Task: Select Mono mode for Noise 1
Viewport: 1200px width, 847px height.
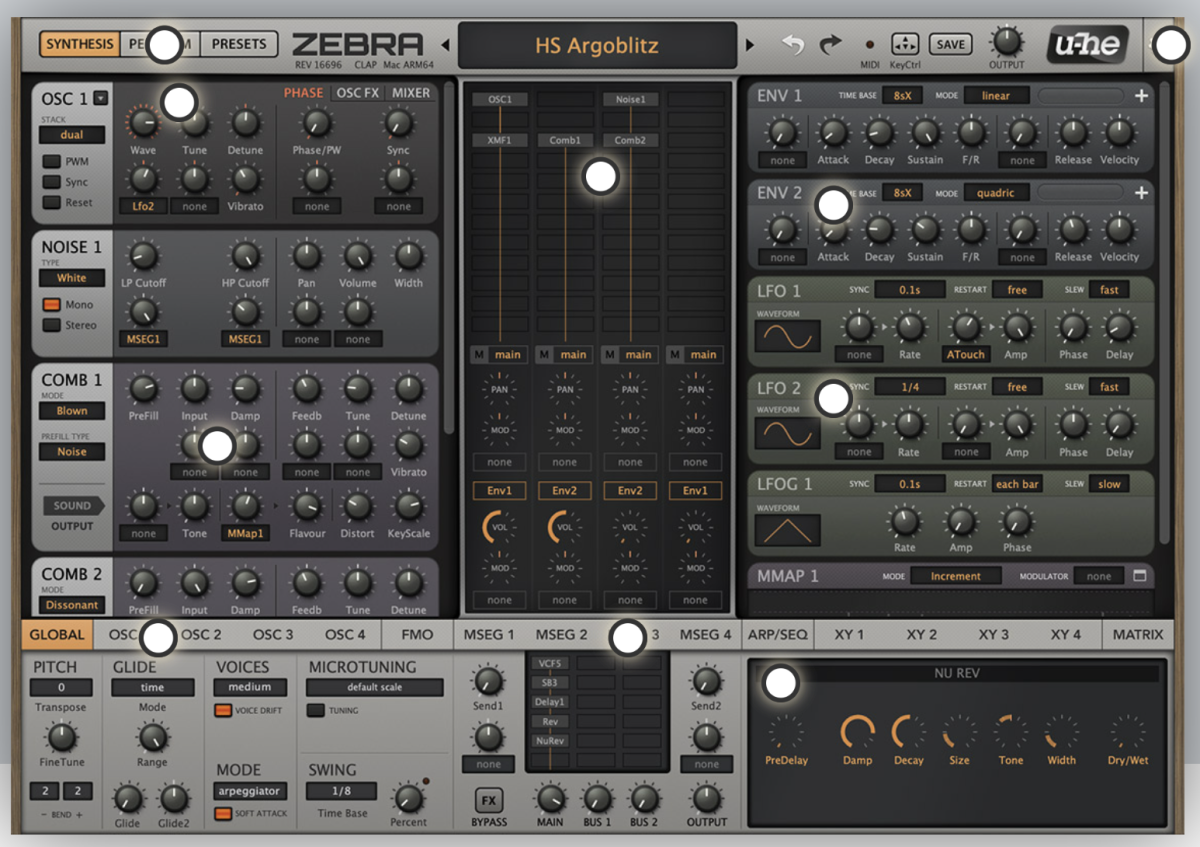Action: coord(50,305)
